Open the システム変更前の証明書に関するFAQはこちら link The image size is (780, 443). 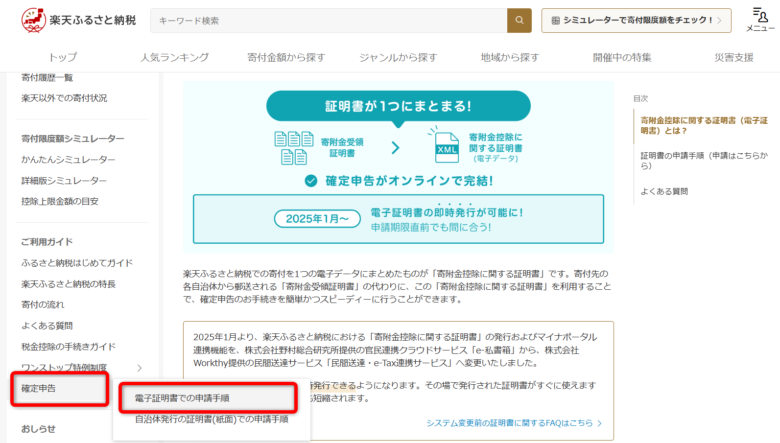tap(513, 423)
